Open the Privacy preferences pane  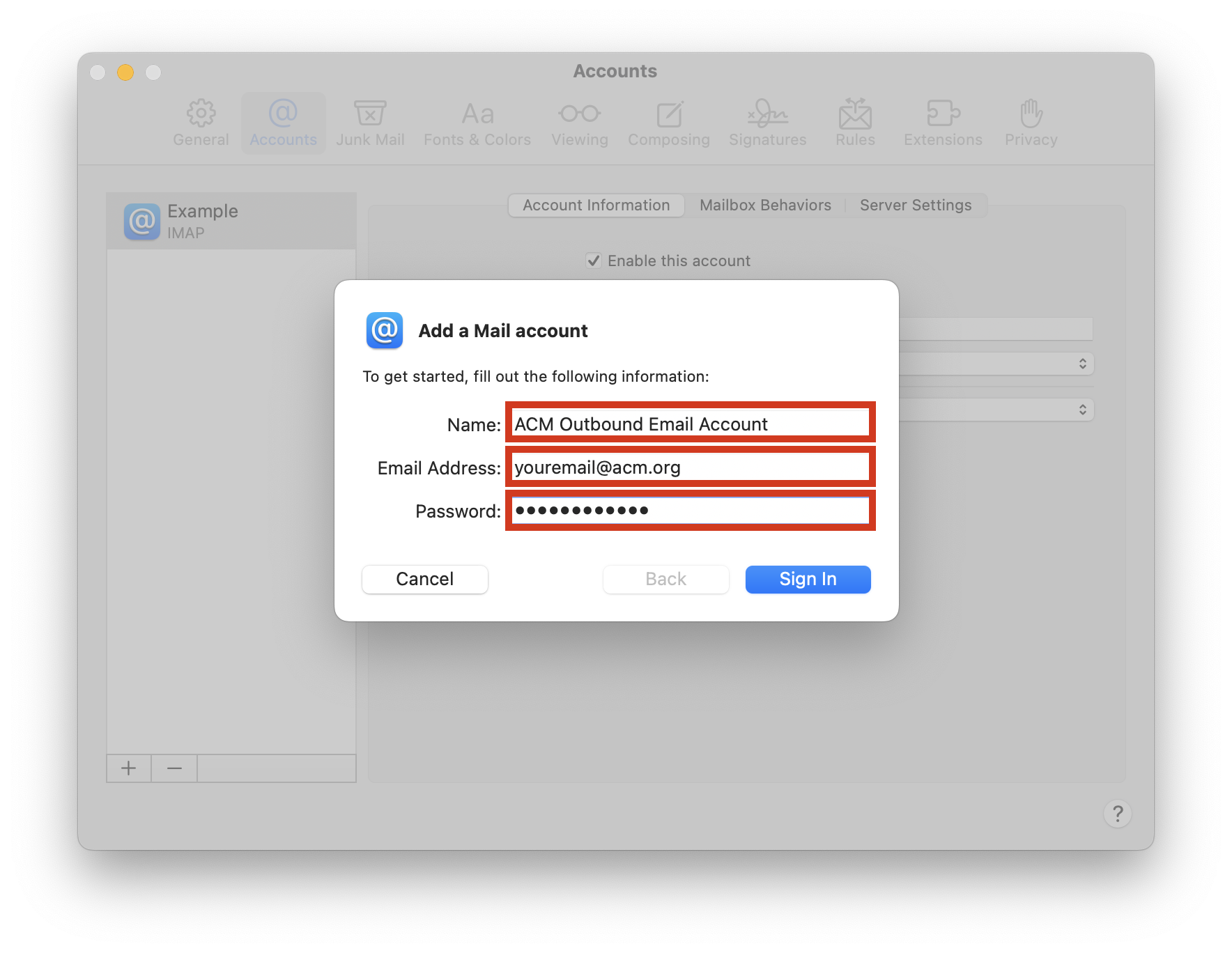(1031, 123)
